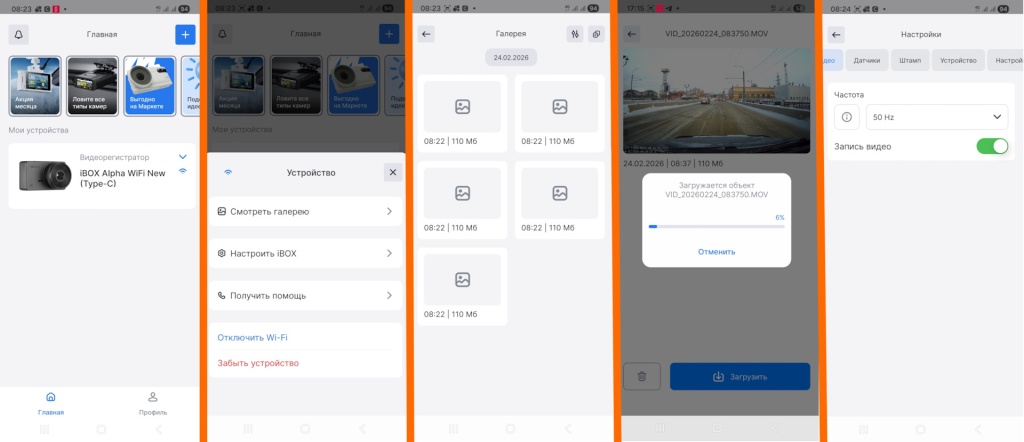Select Настроить iBOX option
This screenshot has height=442, width=1024.
coord(305,253)
